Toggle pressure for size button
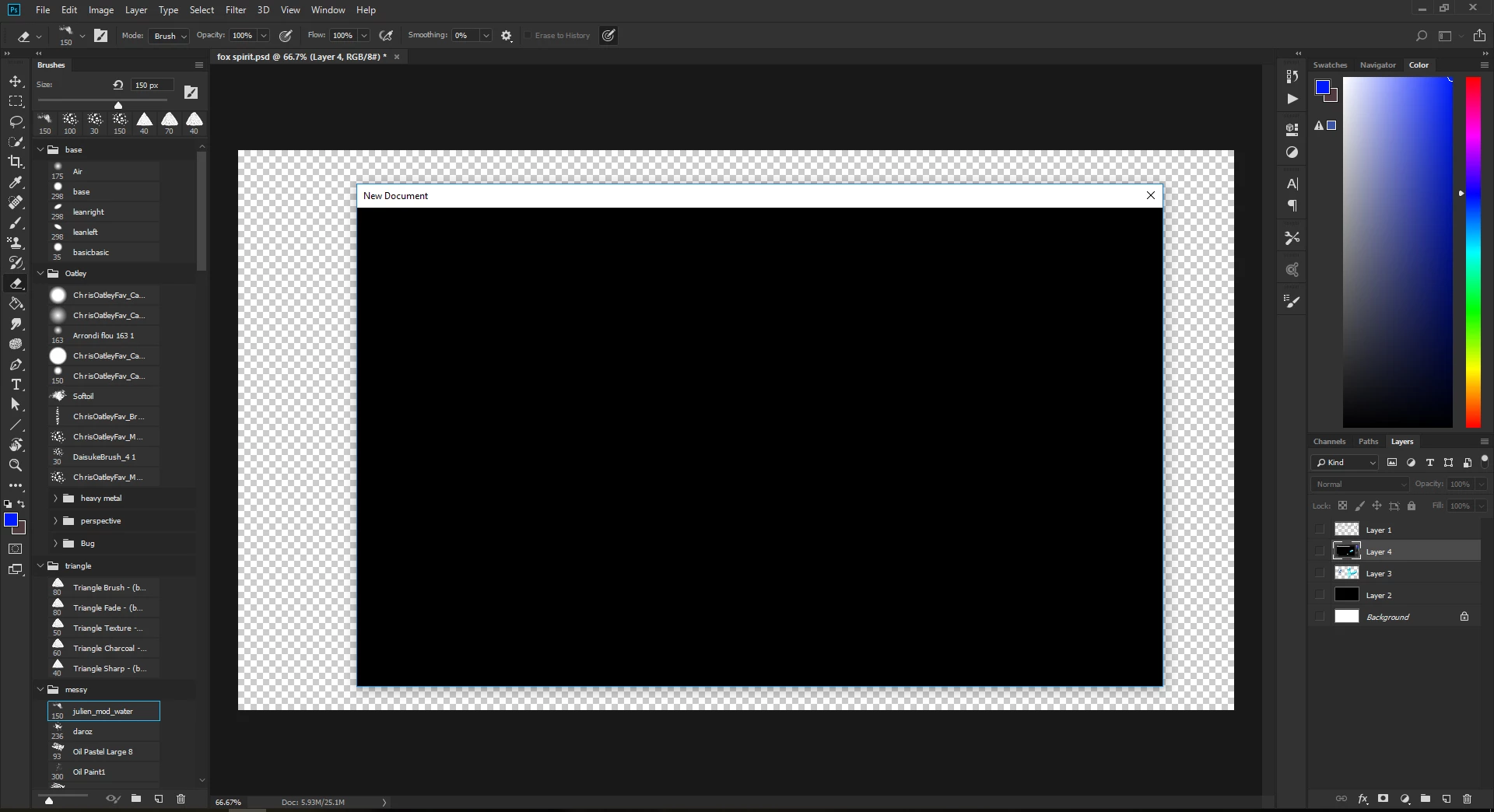This screenshot has width=1494, height=812. (x=608, y=36)
